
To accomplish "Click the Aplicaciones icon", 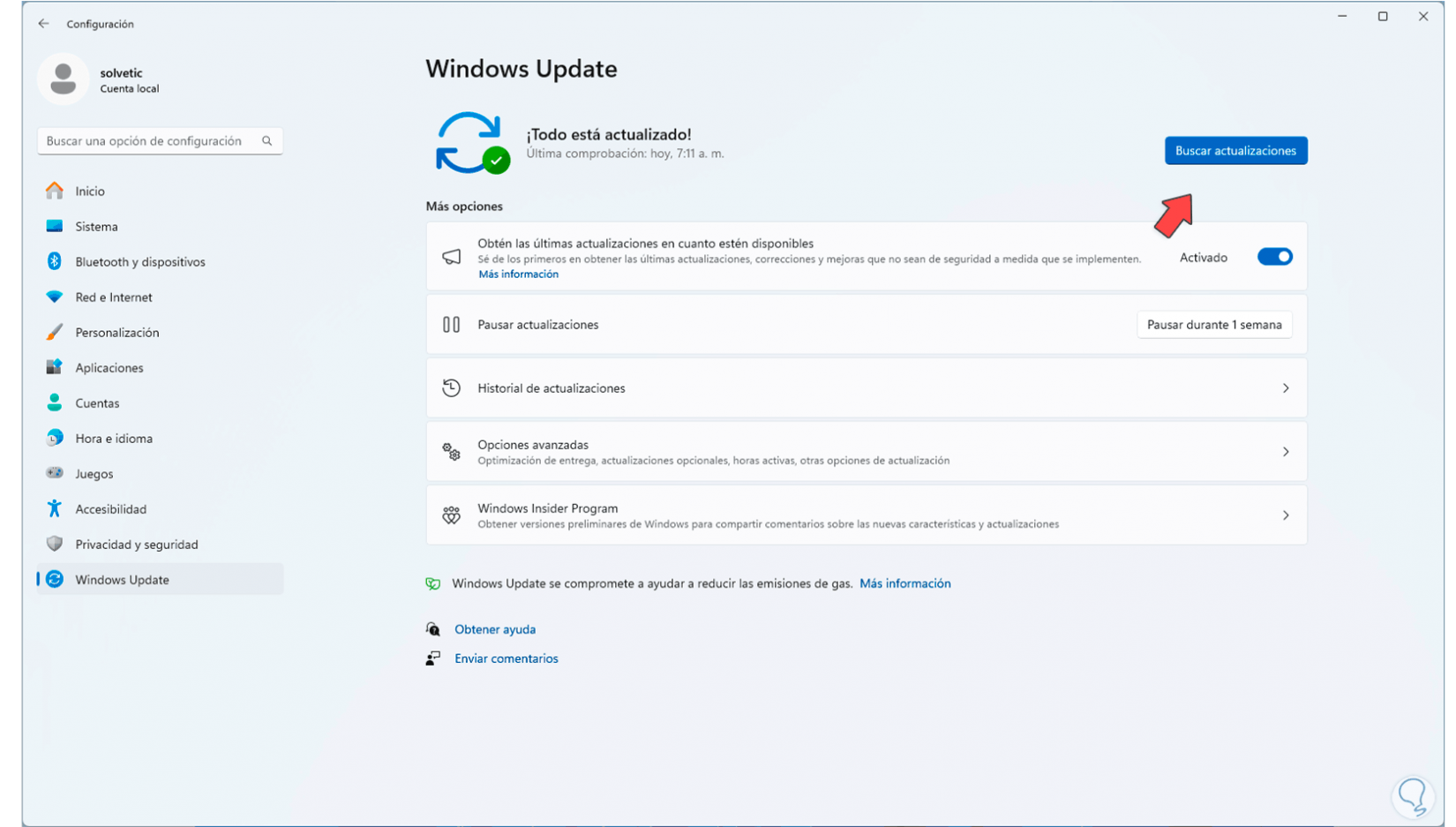I will pos(55,367).
